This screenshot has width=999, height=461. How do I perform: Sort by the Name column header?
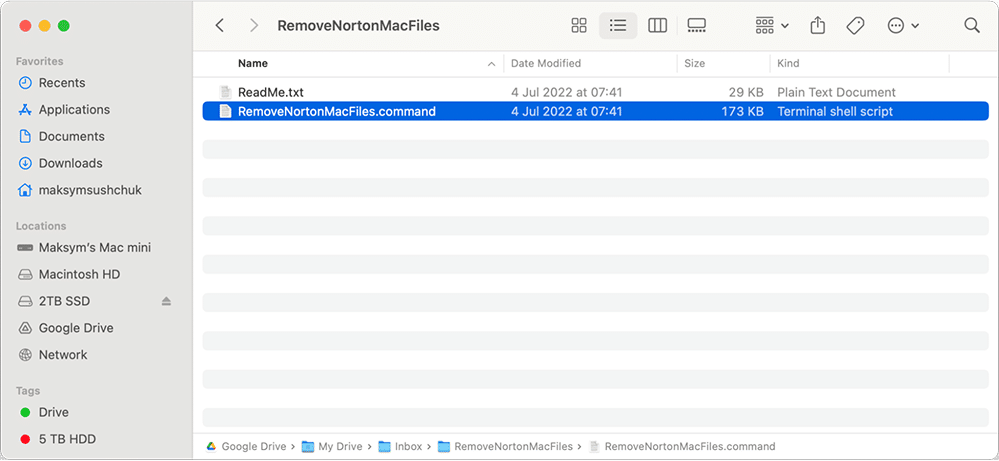point(253,64)
